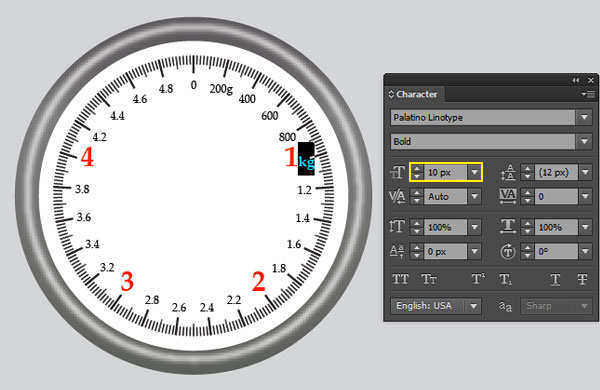Click the red number 2 on dial
600x390 pixels.
259,282
